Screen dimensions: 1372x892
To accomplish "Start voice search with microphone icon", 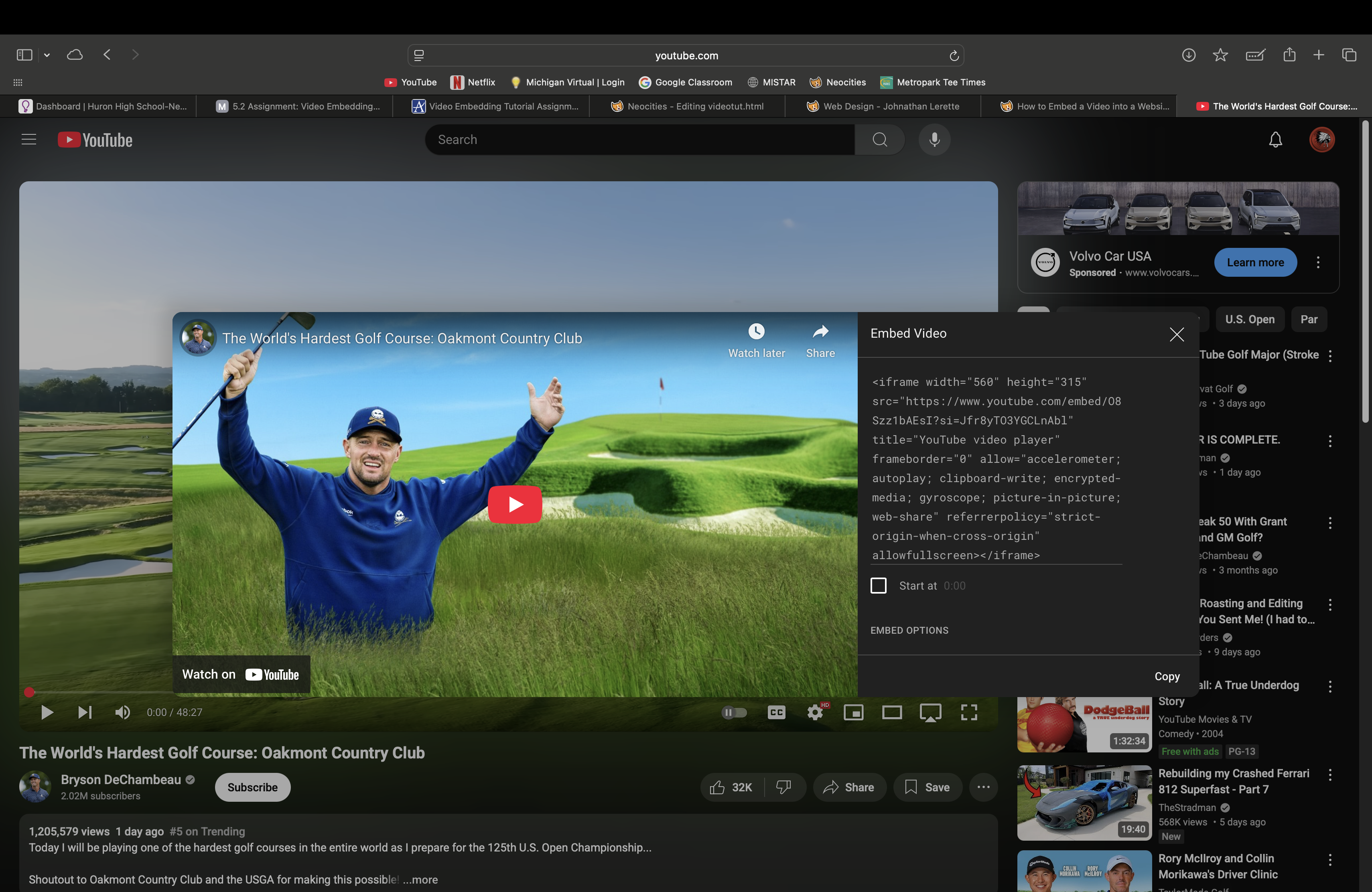I will [934, 140].
